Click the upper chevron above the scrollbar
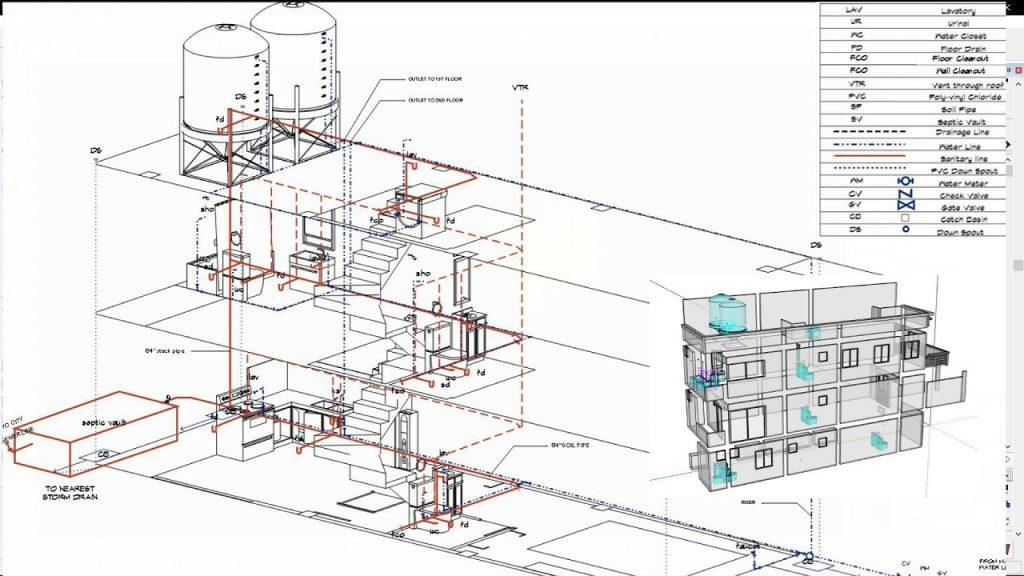Image resolution: width=1024 pixels, height=576 pixels. pos(1018,84)
